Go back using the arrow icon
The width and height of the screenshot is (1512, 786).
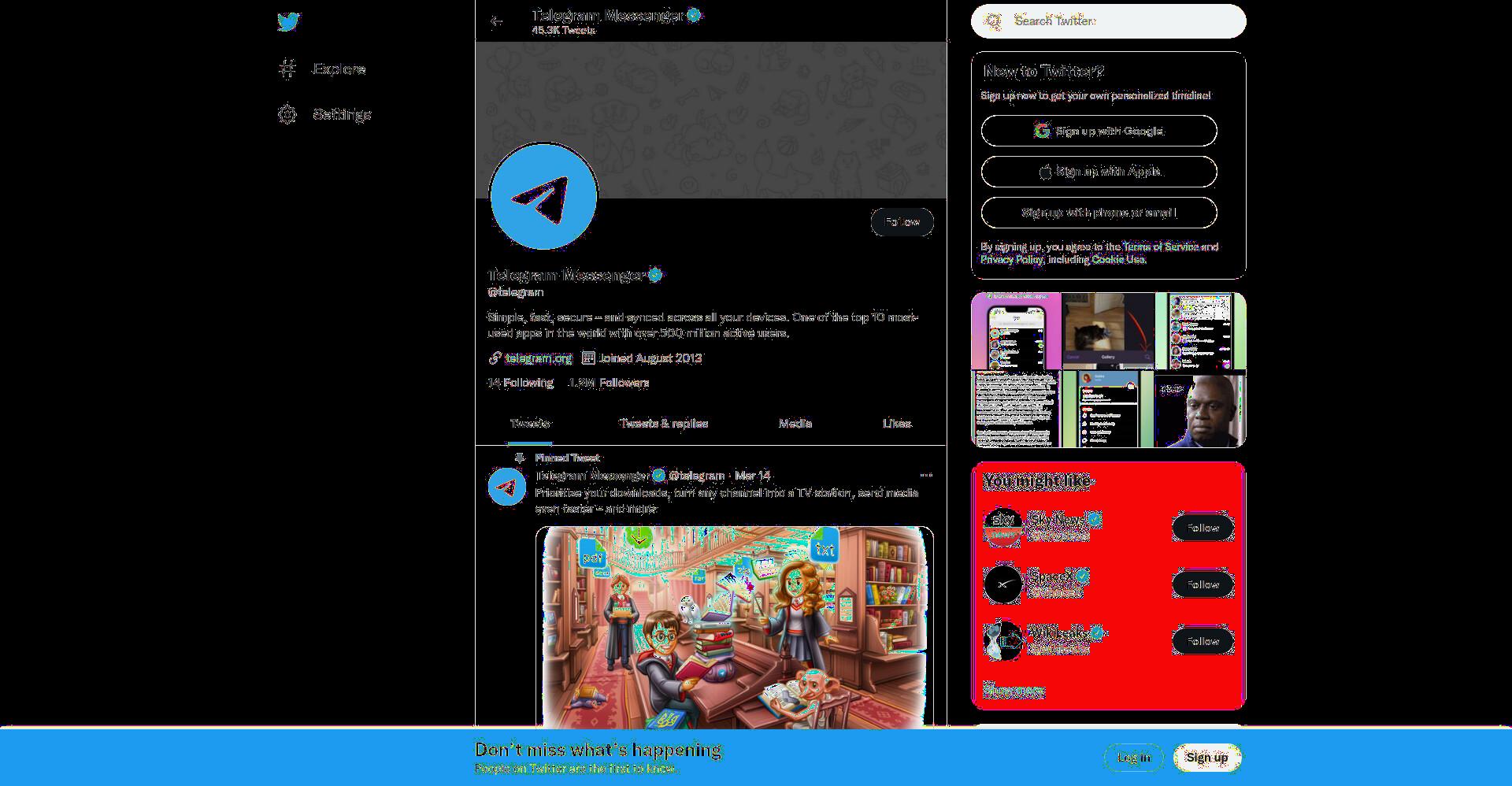point(496,21)
